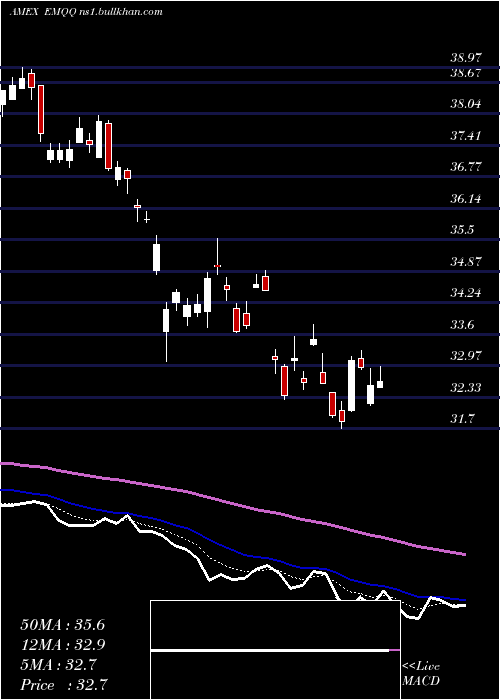The height and width of the screenshot is (700, 500).
Task: Click the 31.7 price label
Action: click(x=462, y=419)
